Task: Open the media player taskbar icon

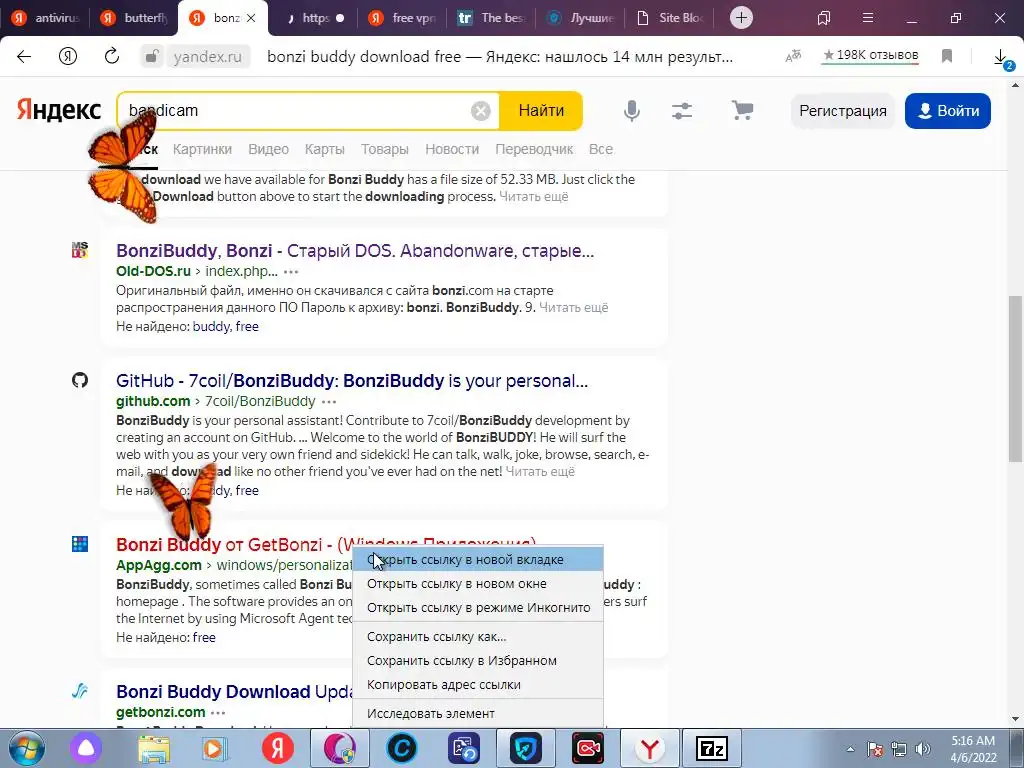Action: click(214, 748)
